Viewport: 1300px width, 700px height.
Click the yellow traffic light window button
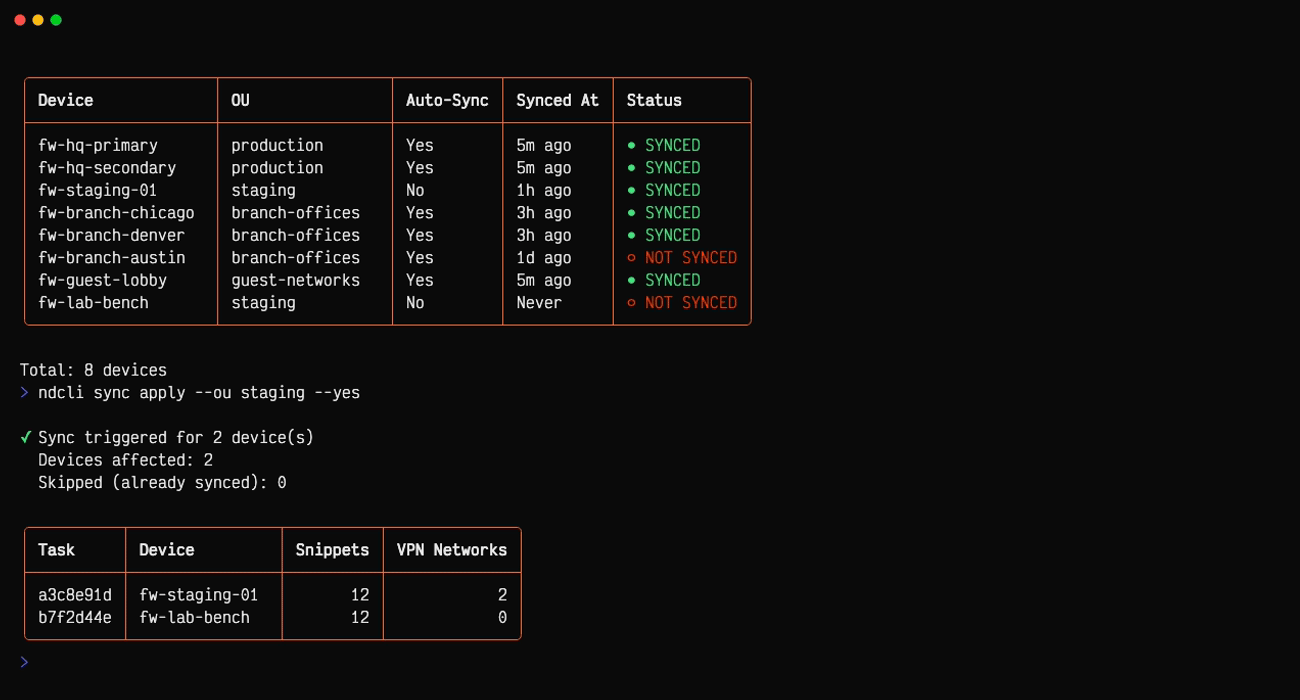pos(38,18)
